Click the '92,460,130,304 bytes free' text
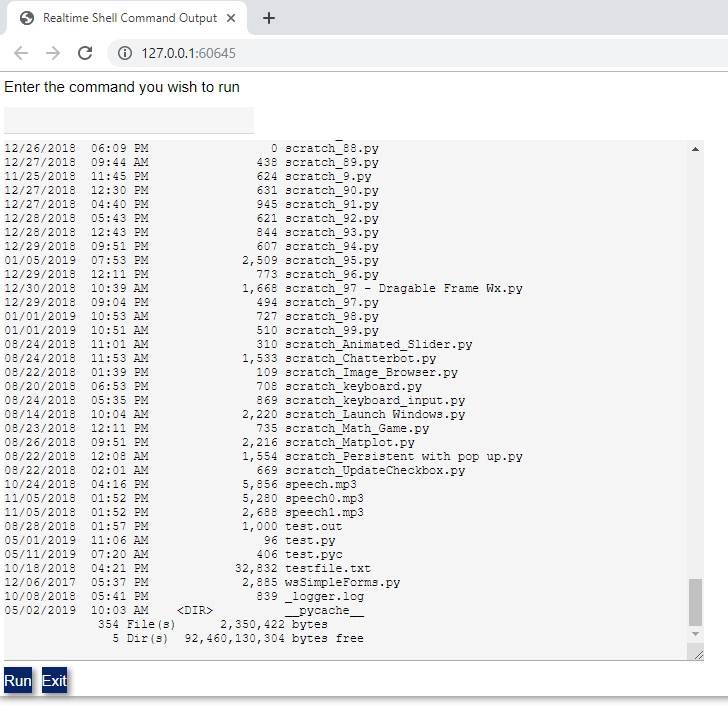The height and width of the screenshot is (720, 728). click(274, 638)
